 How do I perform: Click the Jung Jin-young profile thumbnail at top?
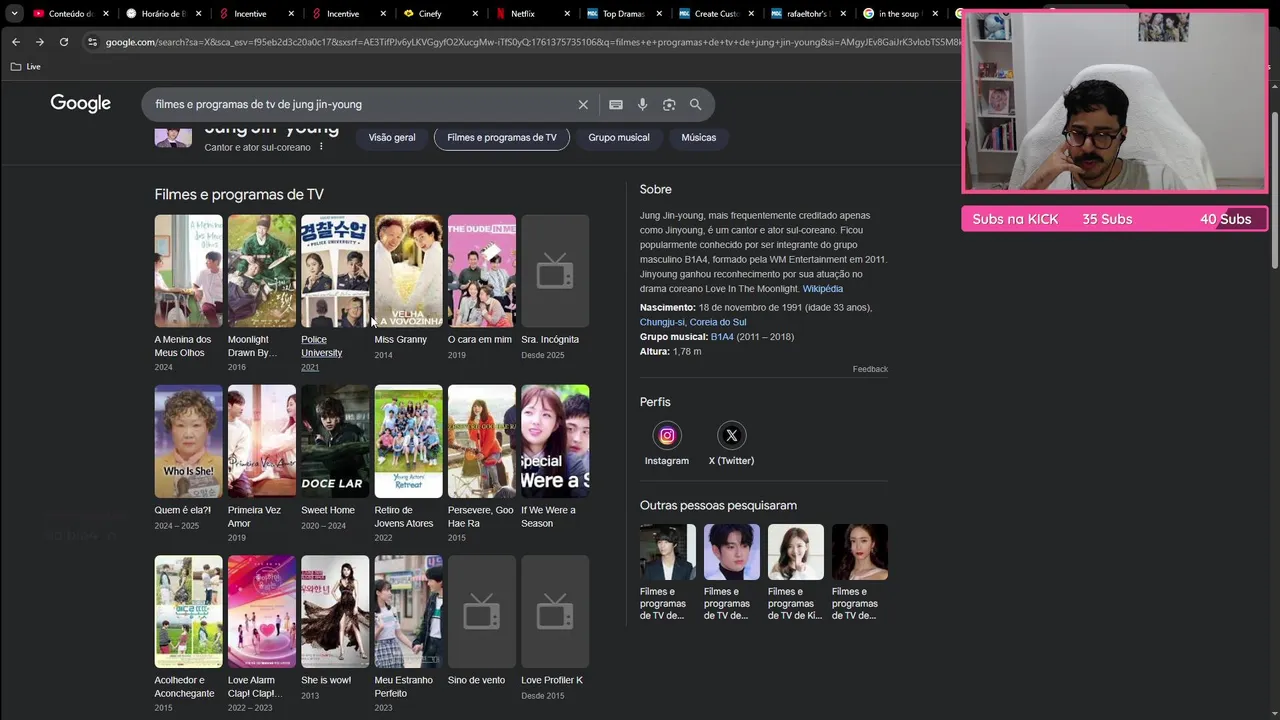[173, 137]
